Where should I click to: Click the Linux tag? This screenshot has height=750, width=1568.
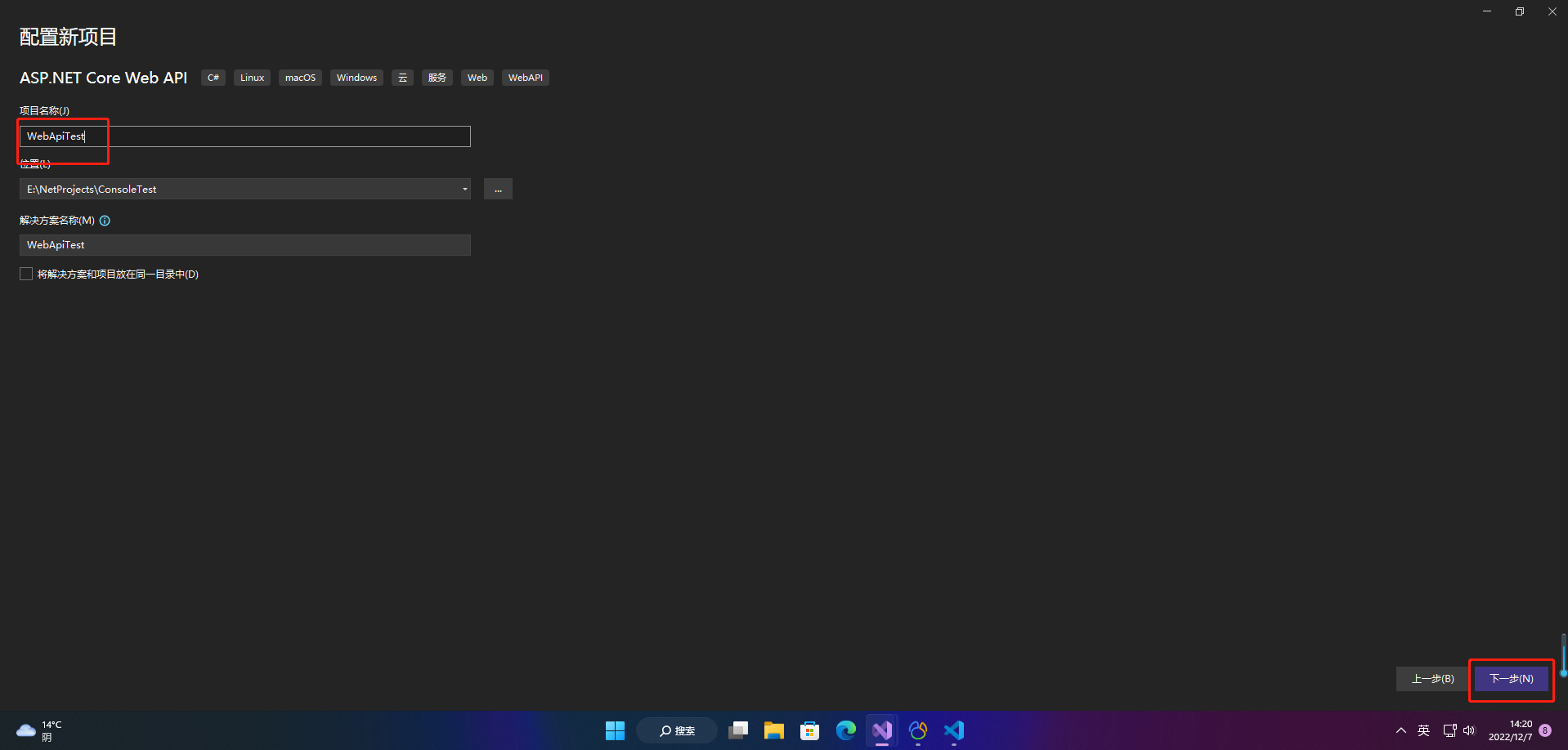(x=252, y=78)
